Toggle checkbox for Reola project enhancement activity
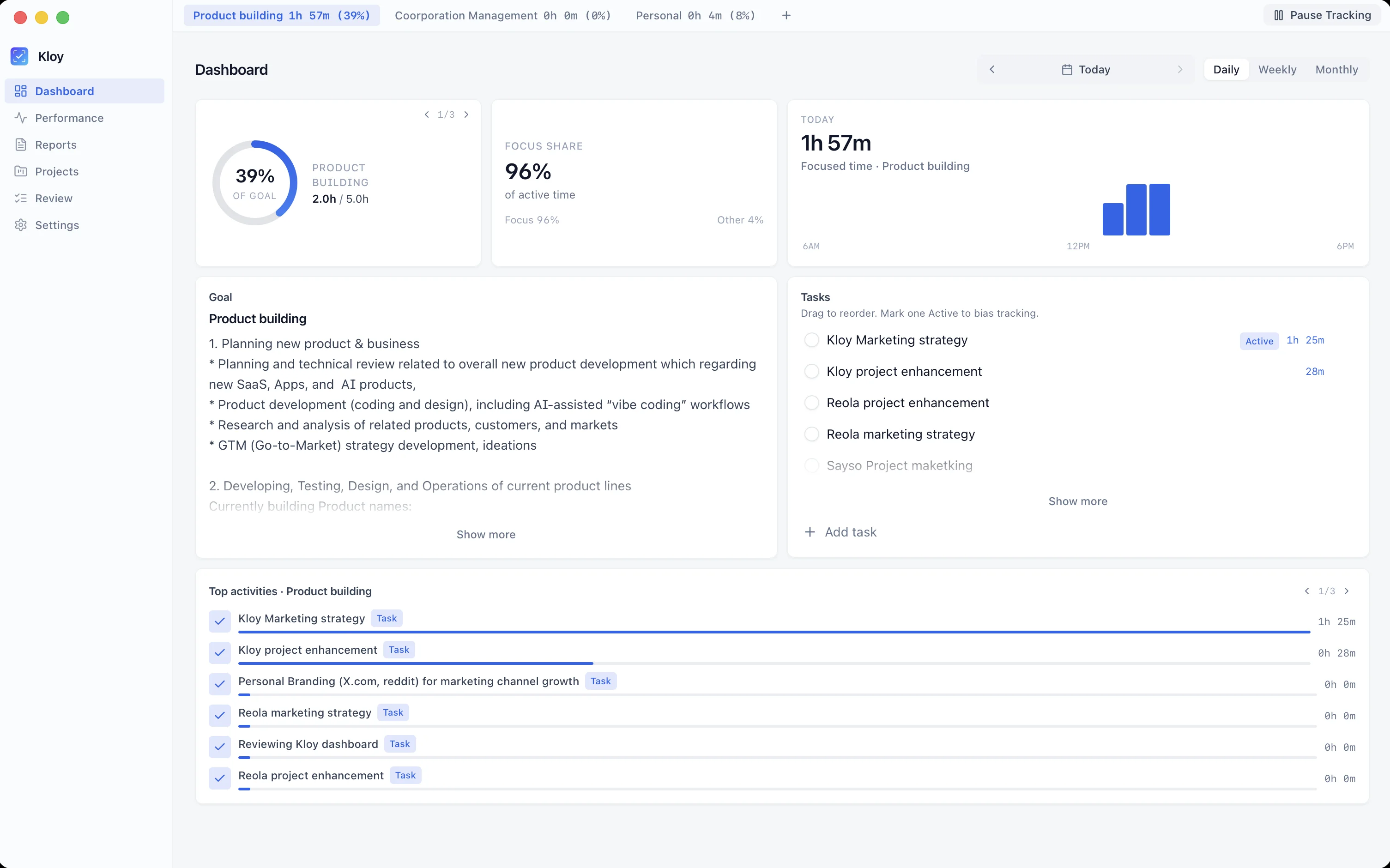 [220, 778]
